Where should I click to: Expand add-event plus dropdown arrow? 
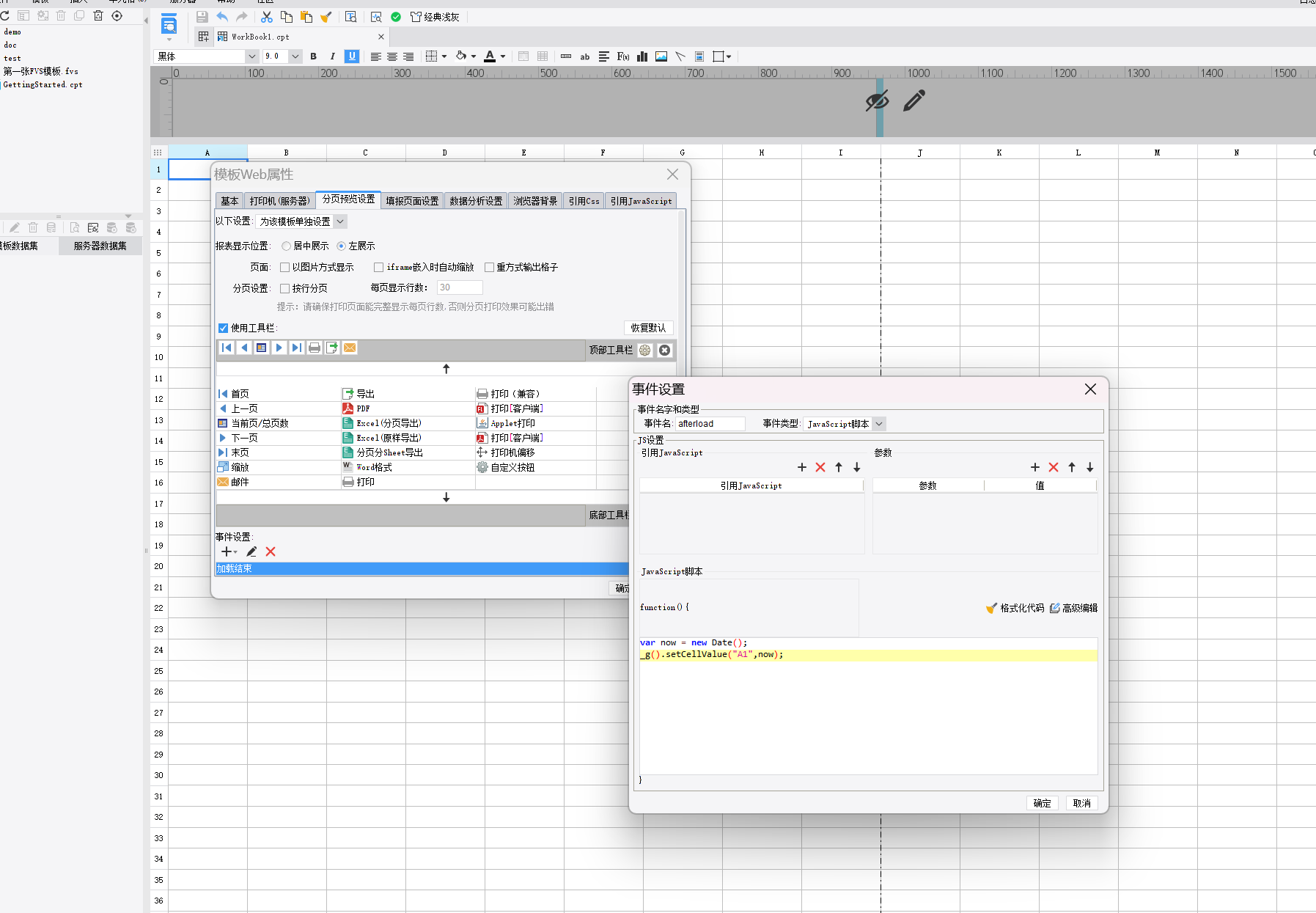point(235,552)
